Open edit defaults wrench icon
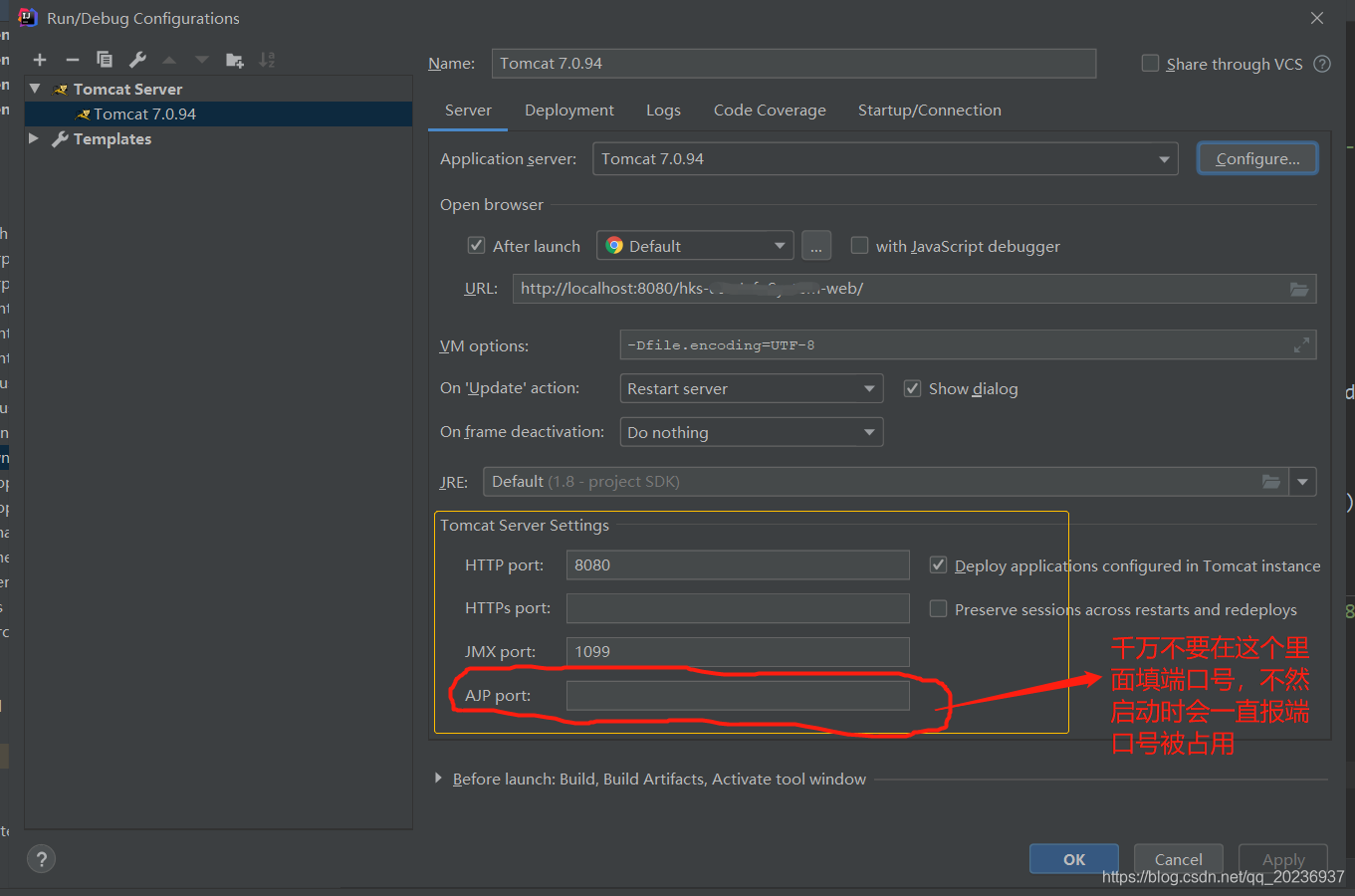Screen dimensions: 1355x896 point(137,60)
